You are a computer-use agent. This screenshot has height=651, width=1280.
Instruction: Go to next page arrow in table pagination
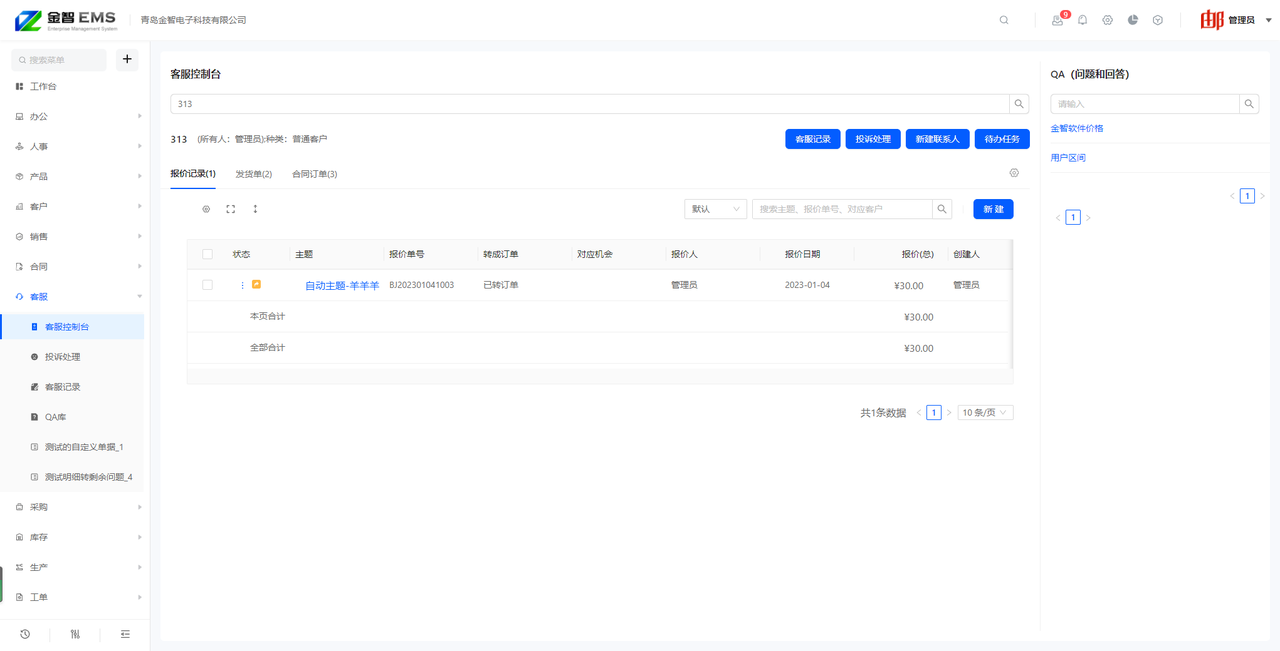pos(949,413)
